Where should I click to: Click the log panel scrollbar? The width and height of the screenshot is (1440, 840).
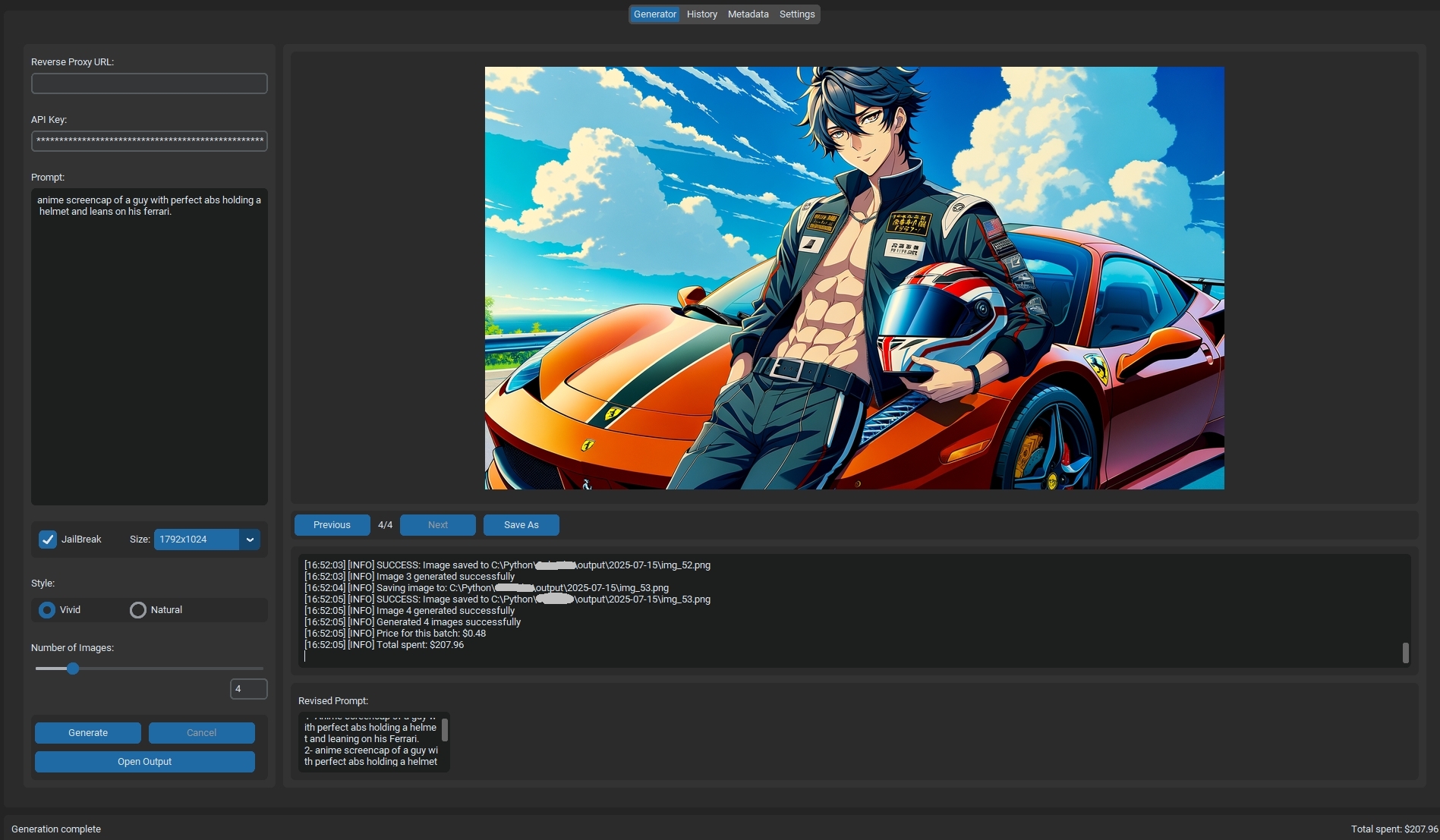tap(1405, 653)
